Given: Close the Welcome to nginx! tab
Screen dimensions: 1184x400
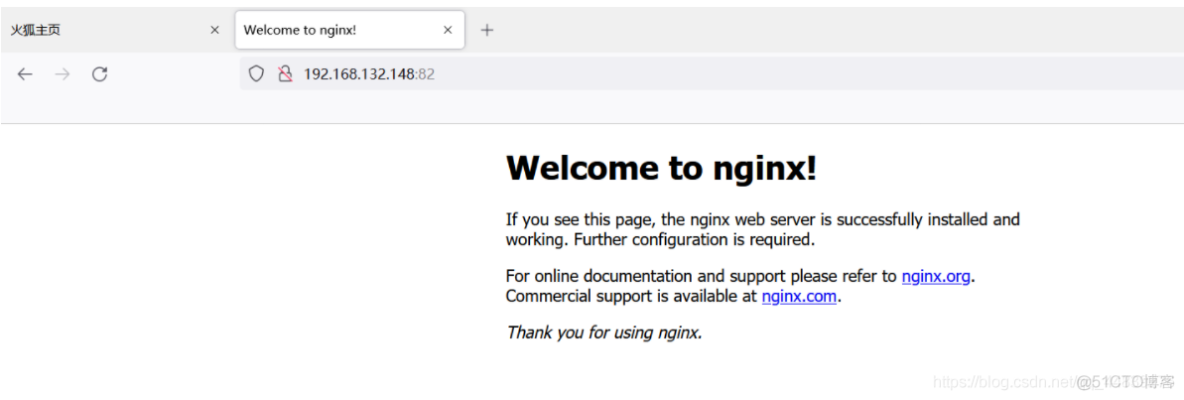Looking at the screenshot, I should coord(448,30).
